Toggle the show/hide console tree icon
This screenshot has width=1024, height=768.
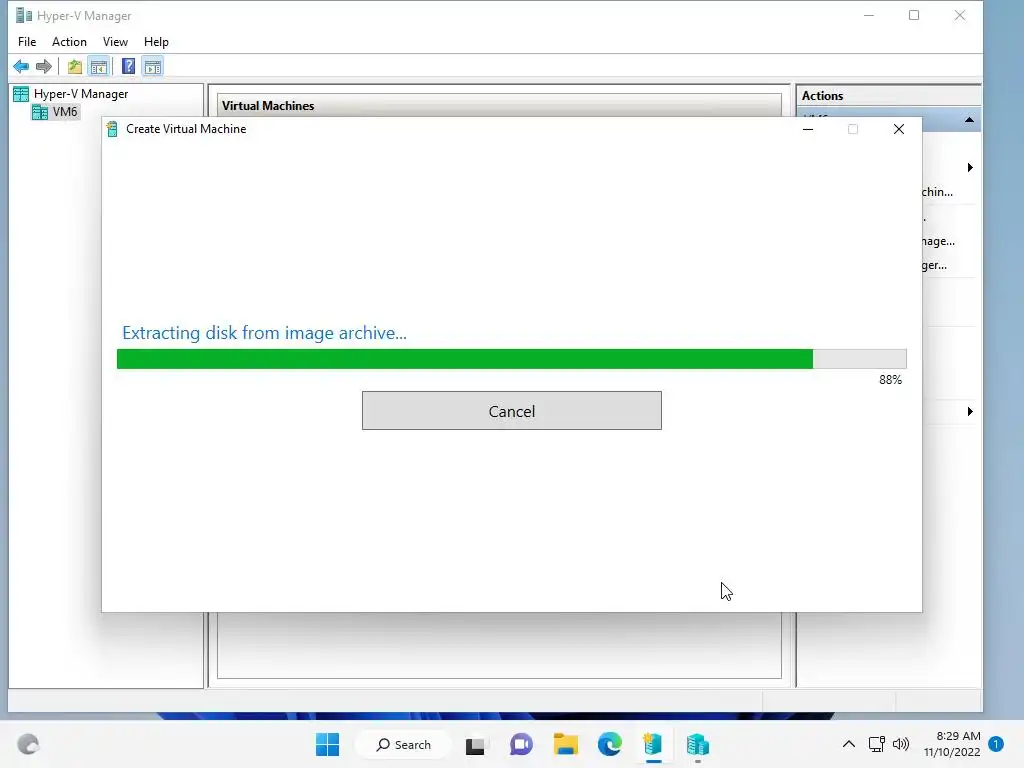(99, 66)
